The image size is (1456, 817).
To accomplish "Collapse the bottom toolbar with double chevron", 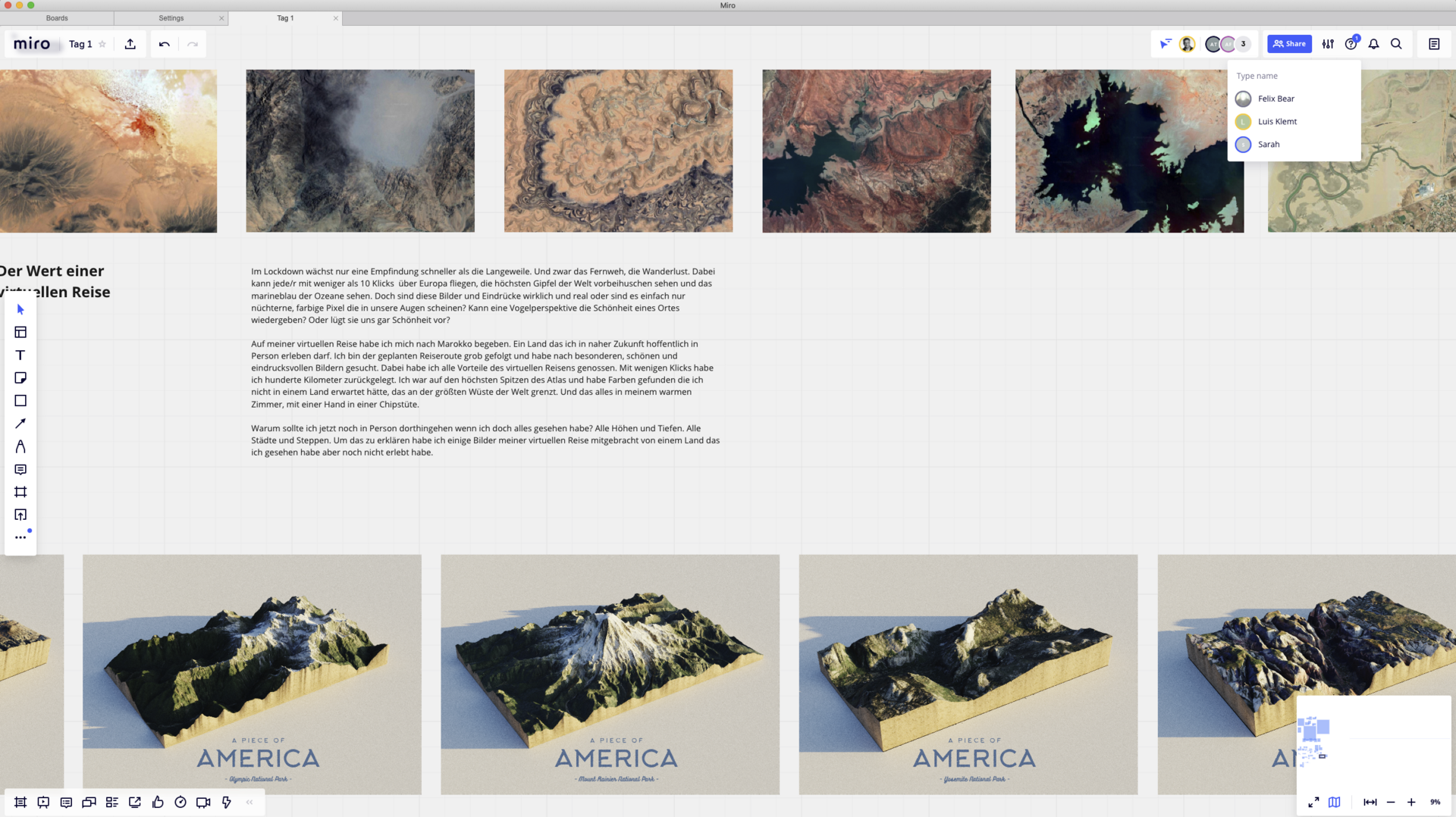I will 249,802.
